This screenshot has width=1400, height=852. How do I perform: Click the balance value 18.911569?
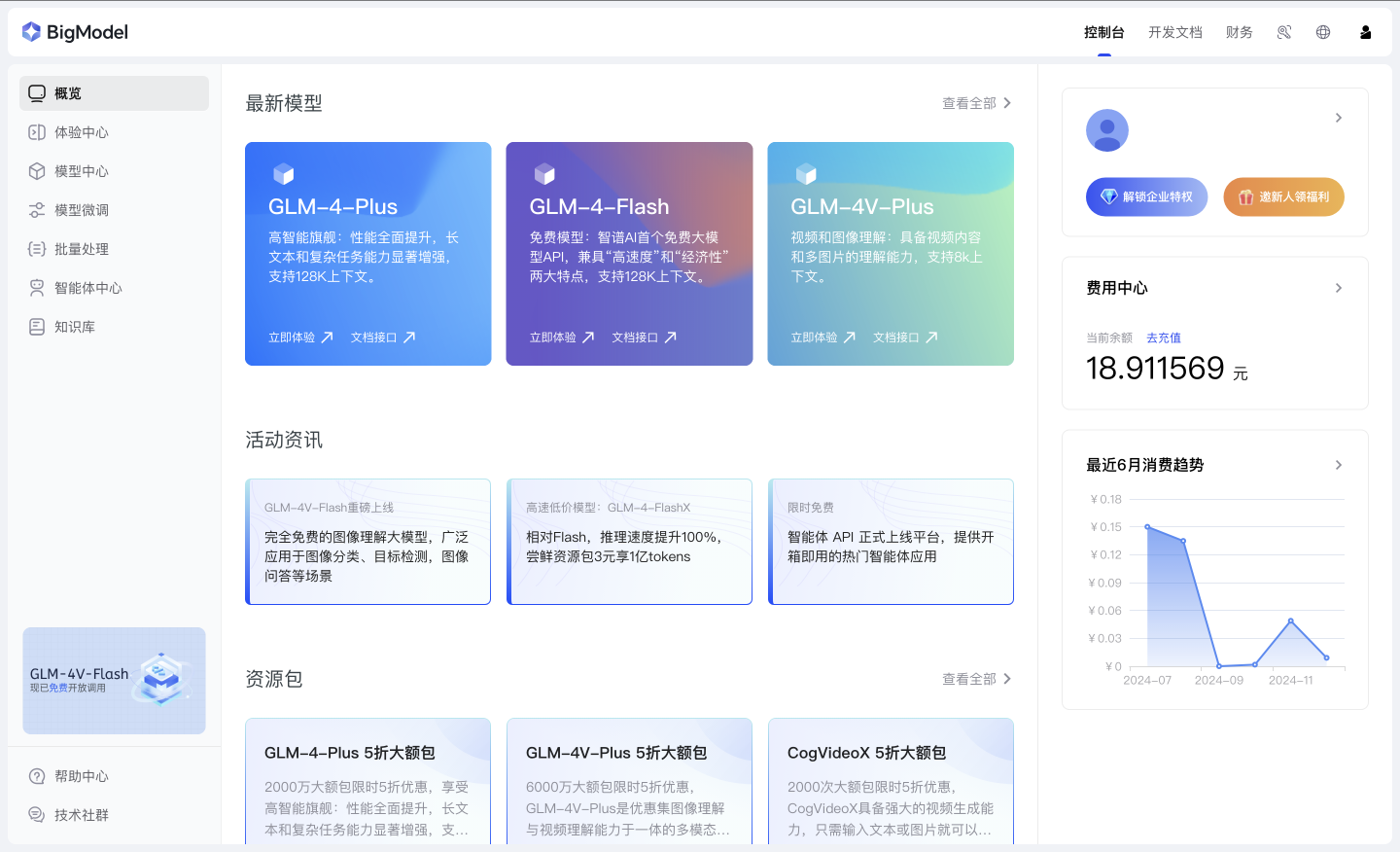(1155, 368)
